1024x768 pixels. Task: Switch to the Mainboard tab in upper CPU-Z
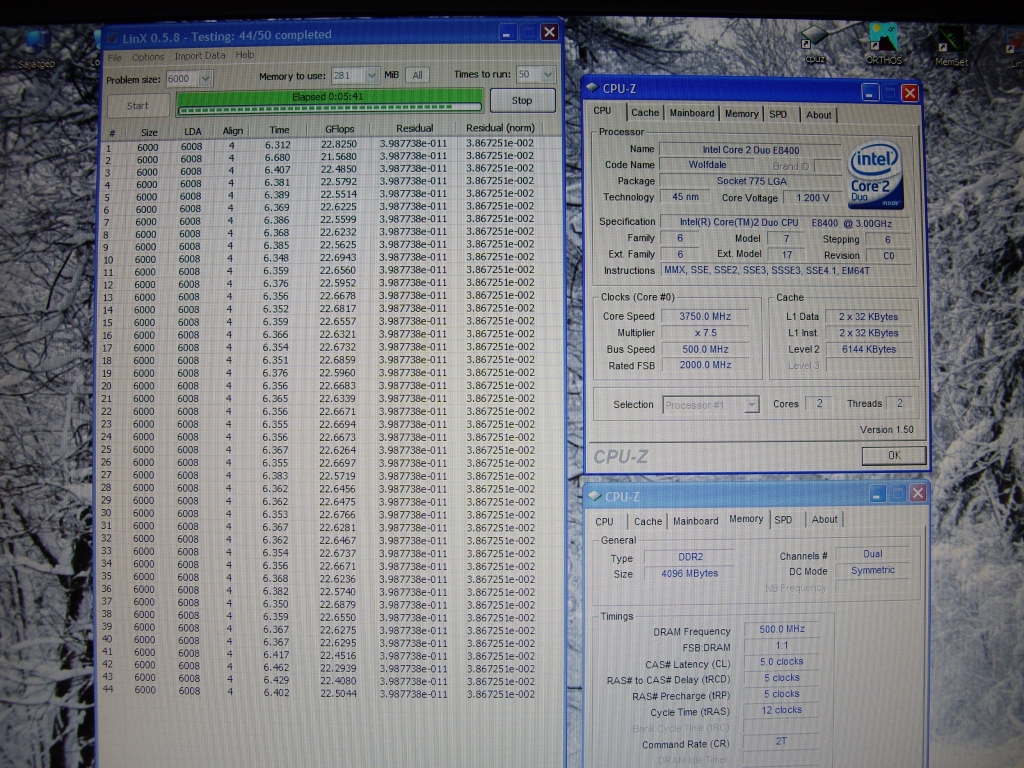[x=692, y=113]
